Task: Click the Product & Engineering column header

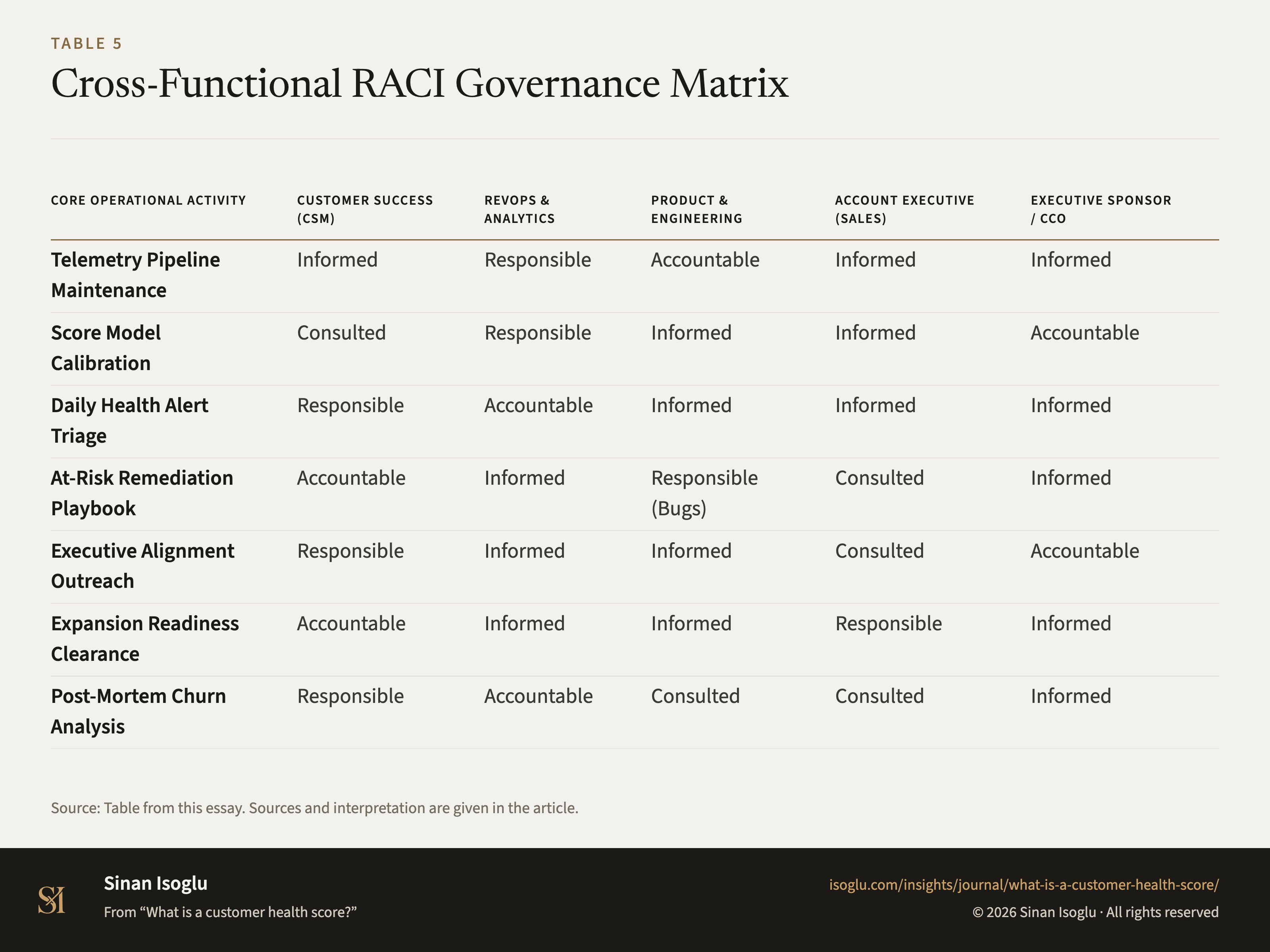Action: coord(697,209)
